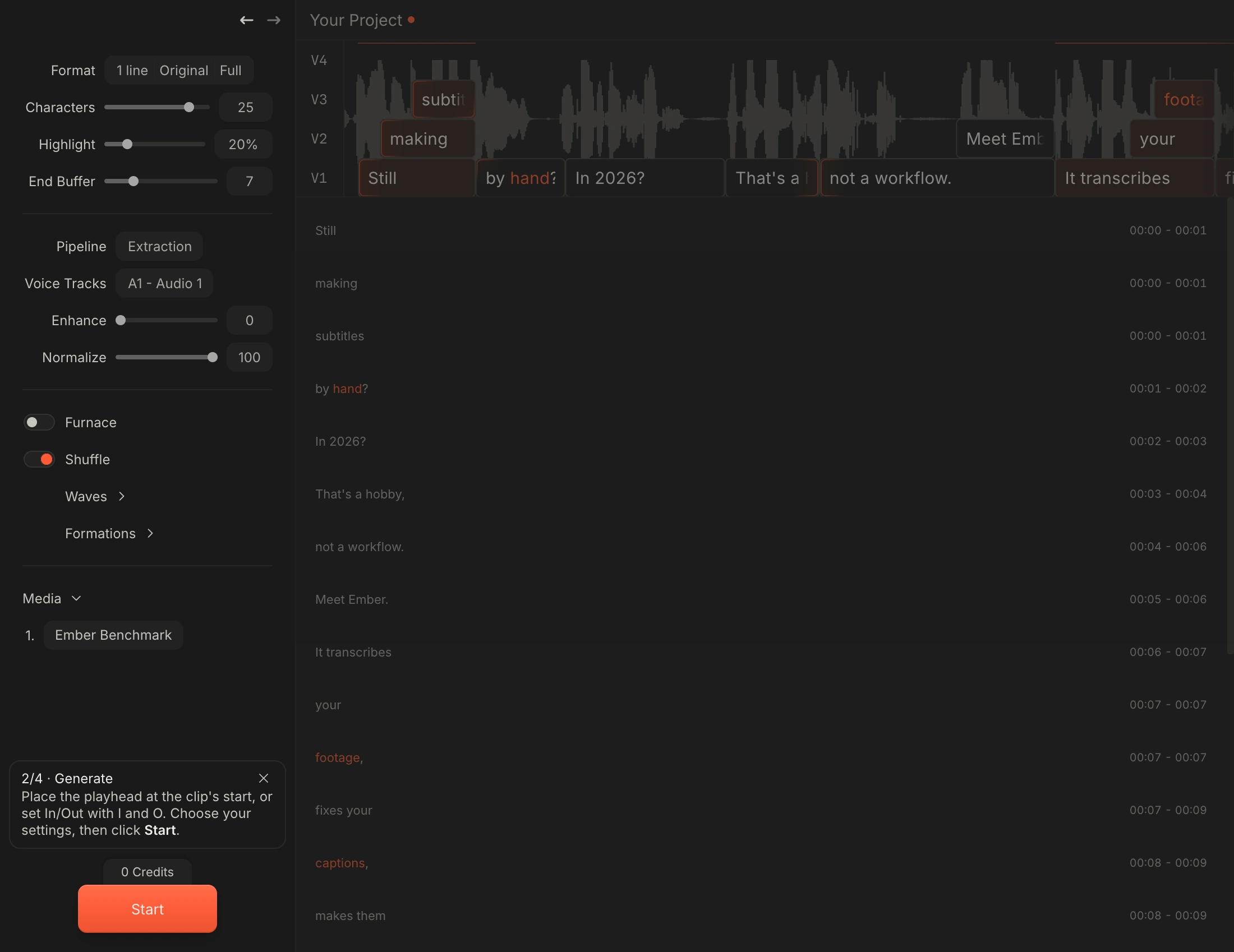Select the V3 track label

pos(319,99)
